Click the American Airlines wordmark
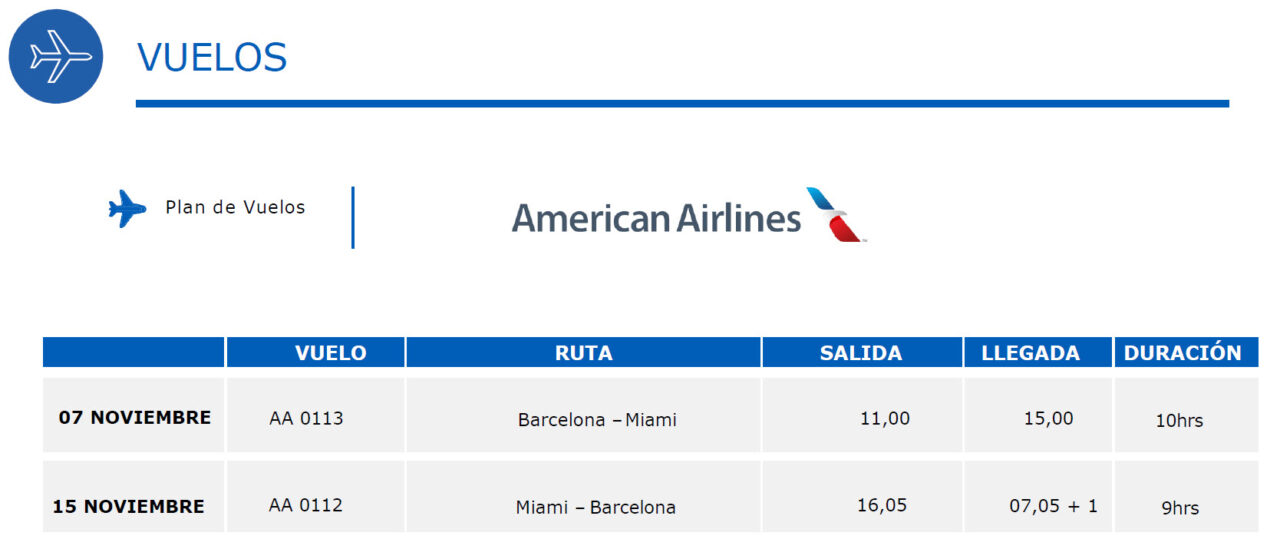 point(656,217)
